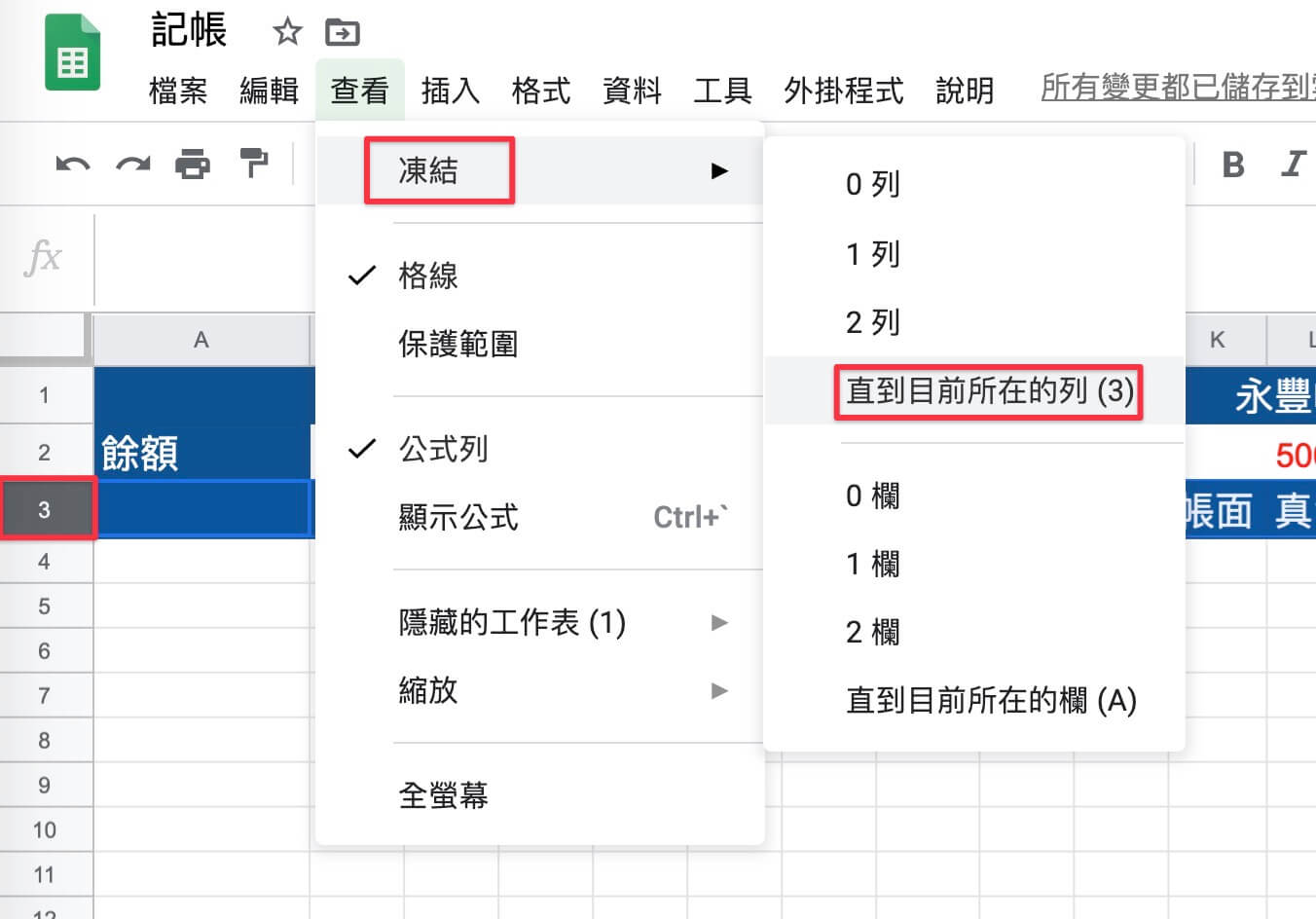Click the move to folder icon
Screen dimensions: 1316x919
[x=343, y=32]
